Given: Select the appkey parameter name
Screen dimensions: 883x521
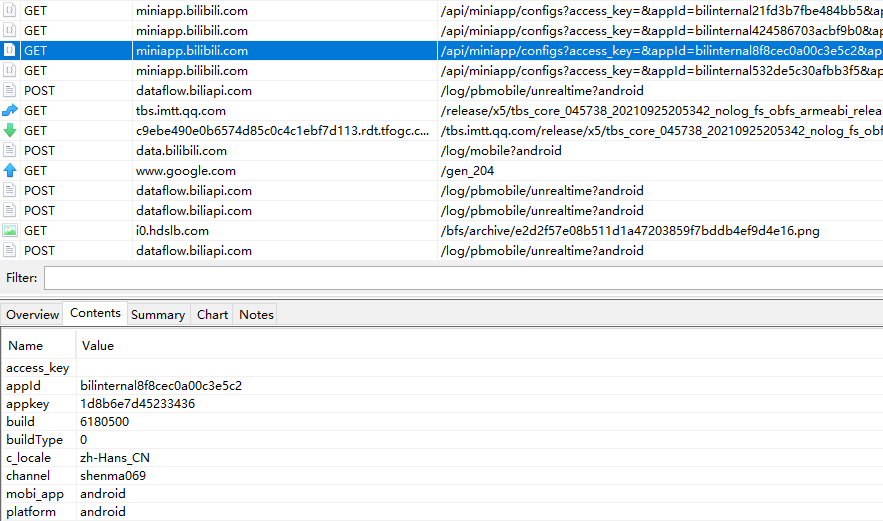Looking at the screenshot, I should point(28,404).
